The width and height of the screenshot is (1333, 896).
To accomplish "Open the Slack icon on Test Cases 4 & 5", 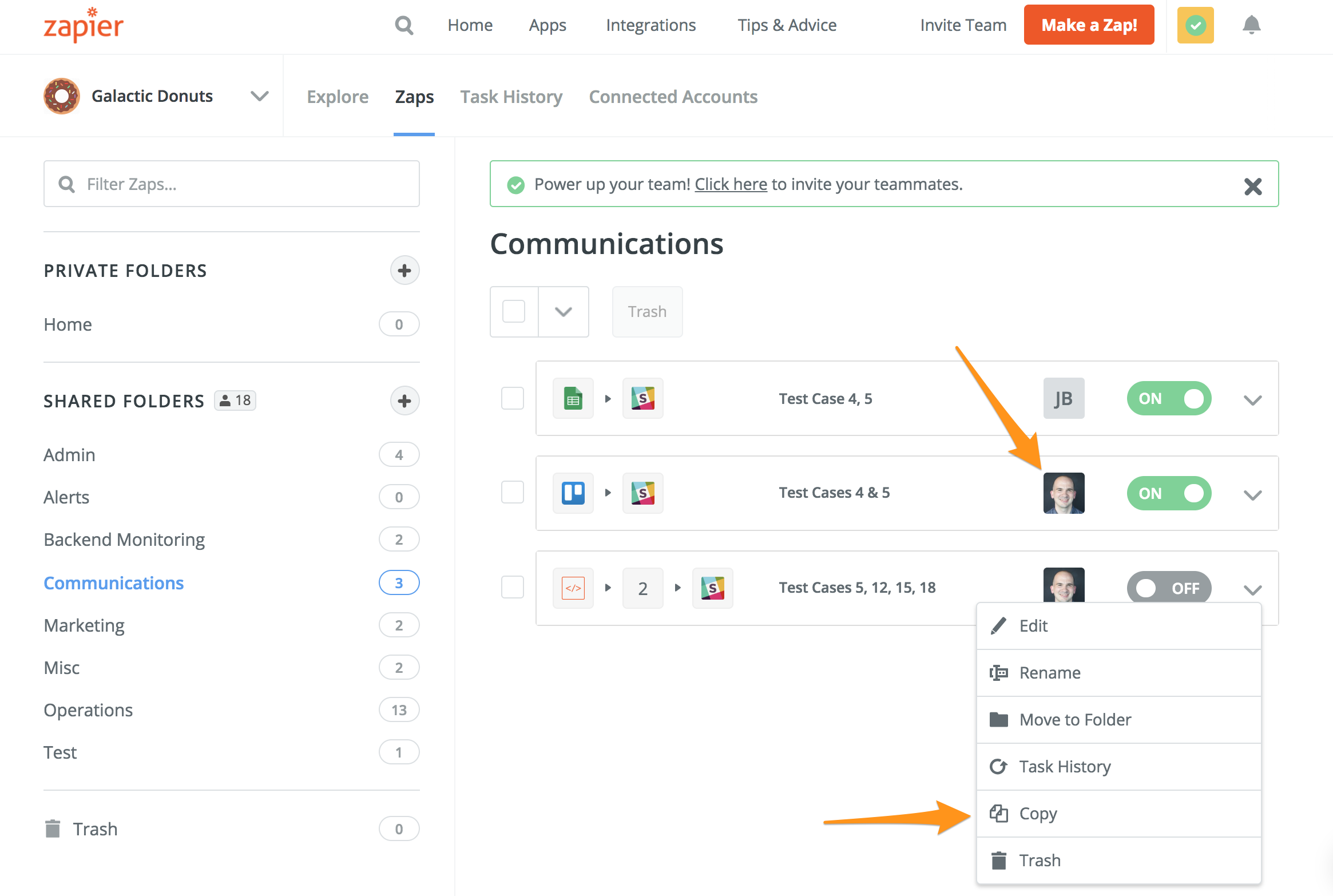I will [x=642, y=493].
